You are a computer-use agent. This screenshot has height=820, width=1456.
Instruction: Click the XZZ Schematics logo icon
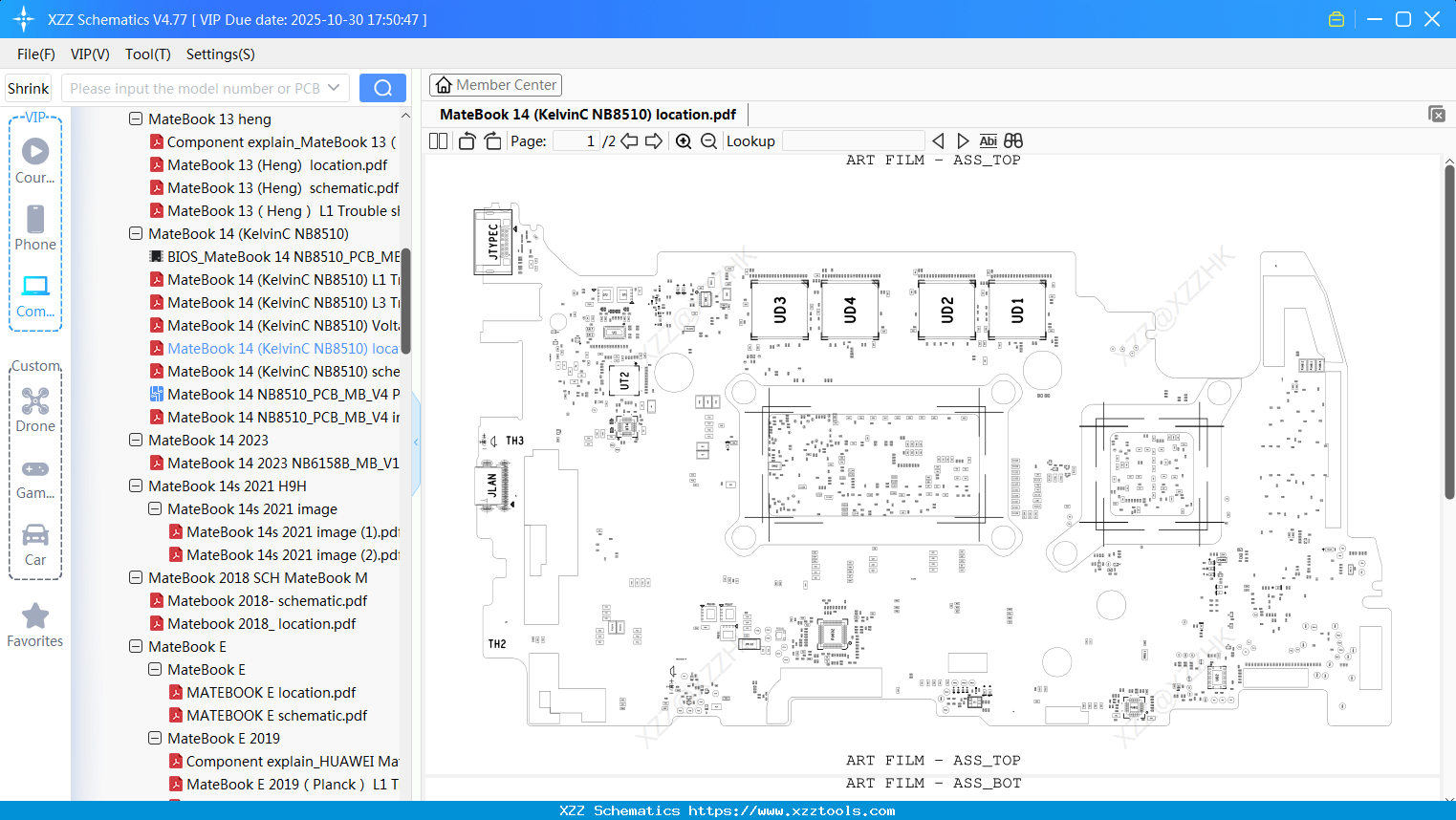tap(23, 19)
